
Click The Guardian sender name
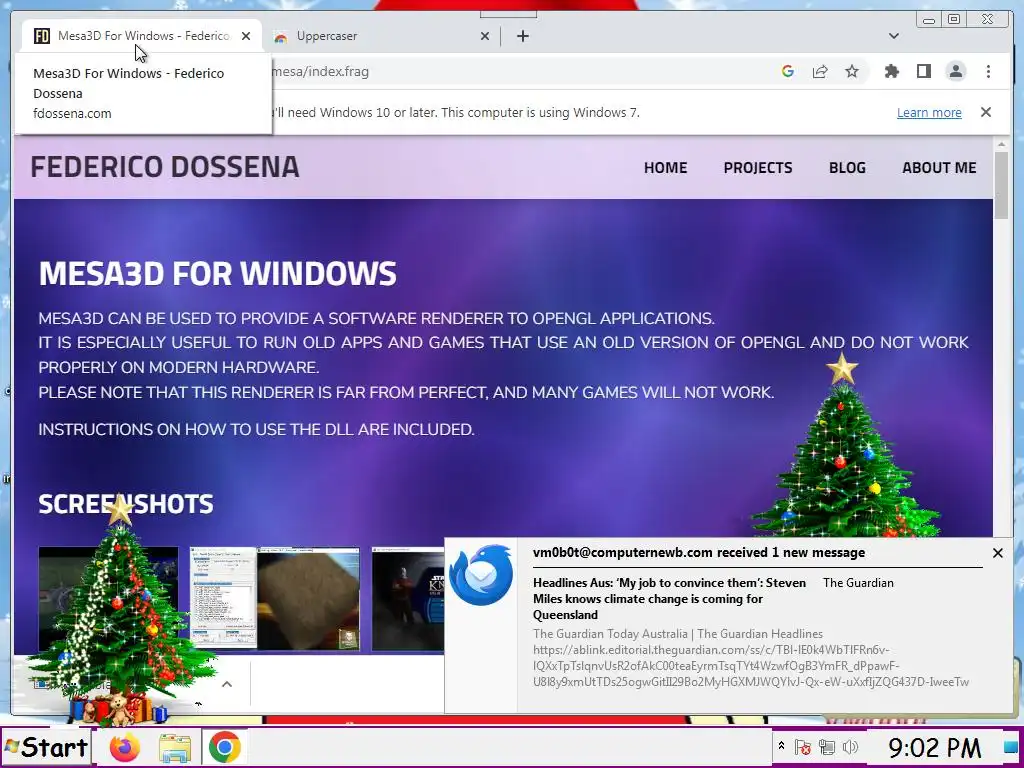point(858,583)
